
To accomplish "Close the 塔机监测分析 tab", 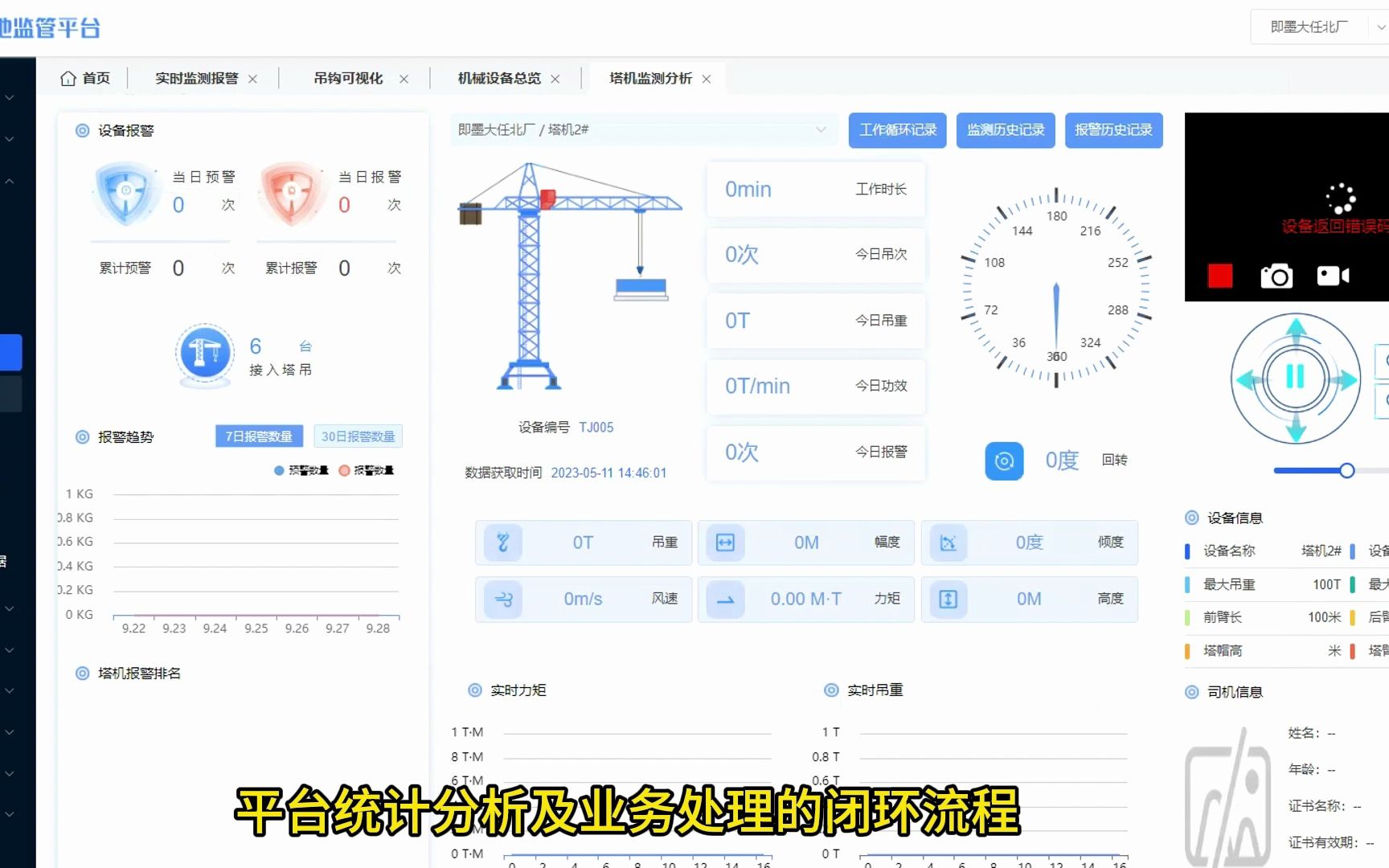I will [706, 79].
